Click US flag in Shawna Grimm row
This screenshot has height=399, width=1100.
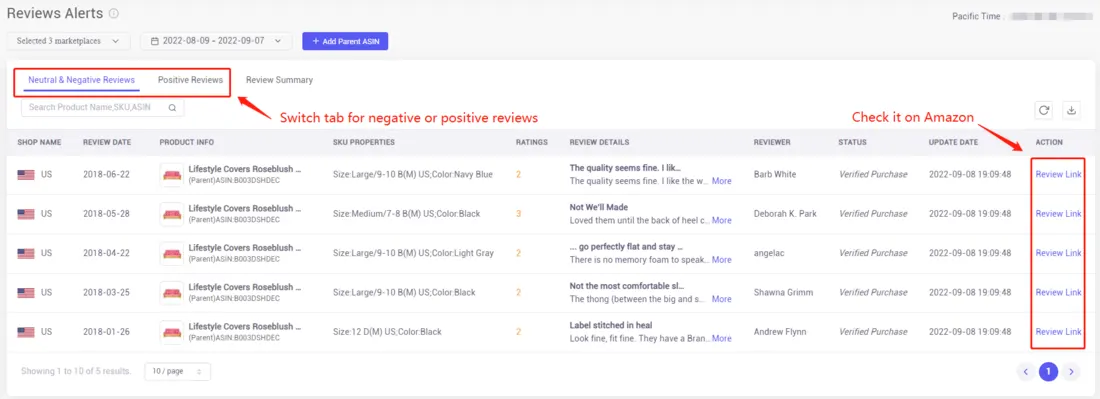[26, 292]
